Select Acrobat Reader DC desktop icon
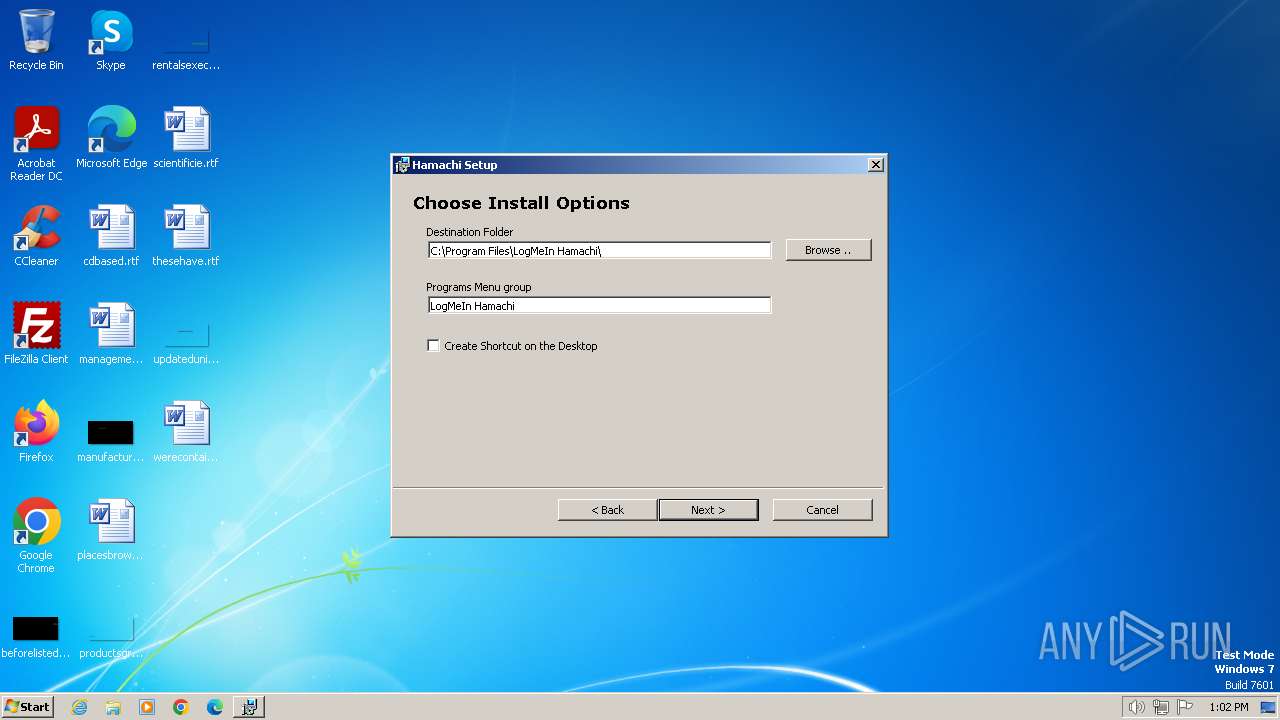Viewport: 1280px width, 720px height. point(36,144)
